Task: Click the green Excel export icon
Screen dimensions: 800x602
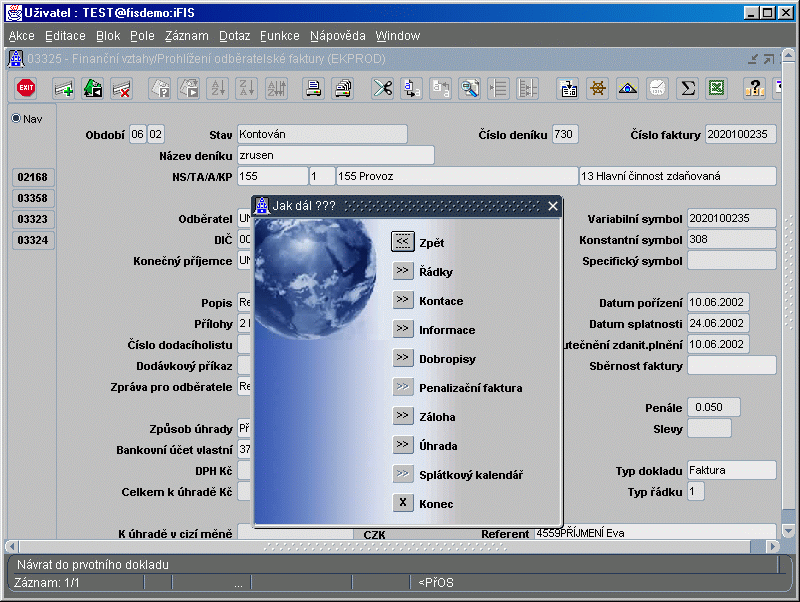Action: click(717, 88)
